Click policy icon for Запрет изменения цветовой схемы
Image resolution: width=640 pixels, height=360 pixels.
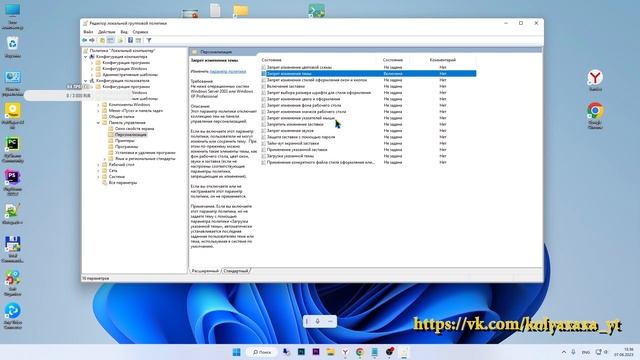point(264,67)
